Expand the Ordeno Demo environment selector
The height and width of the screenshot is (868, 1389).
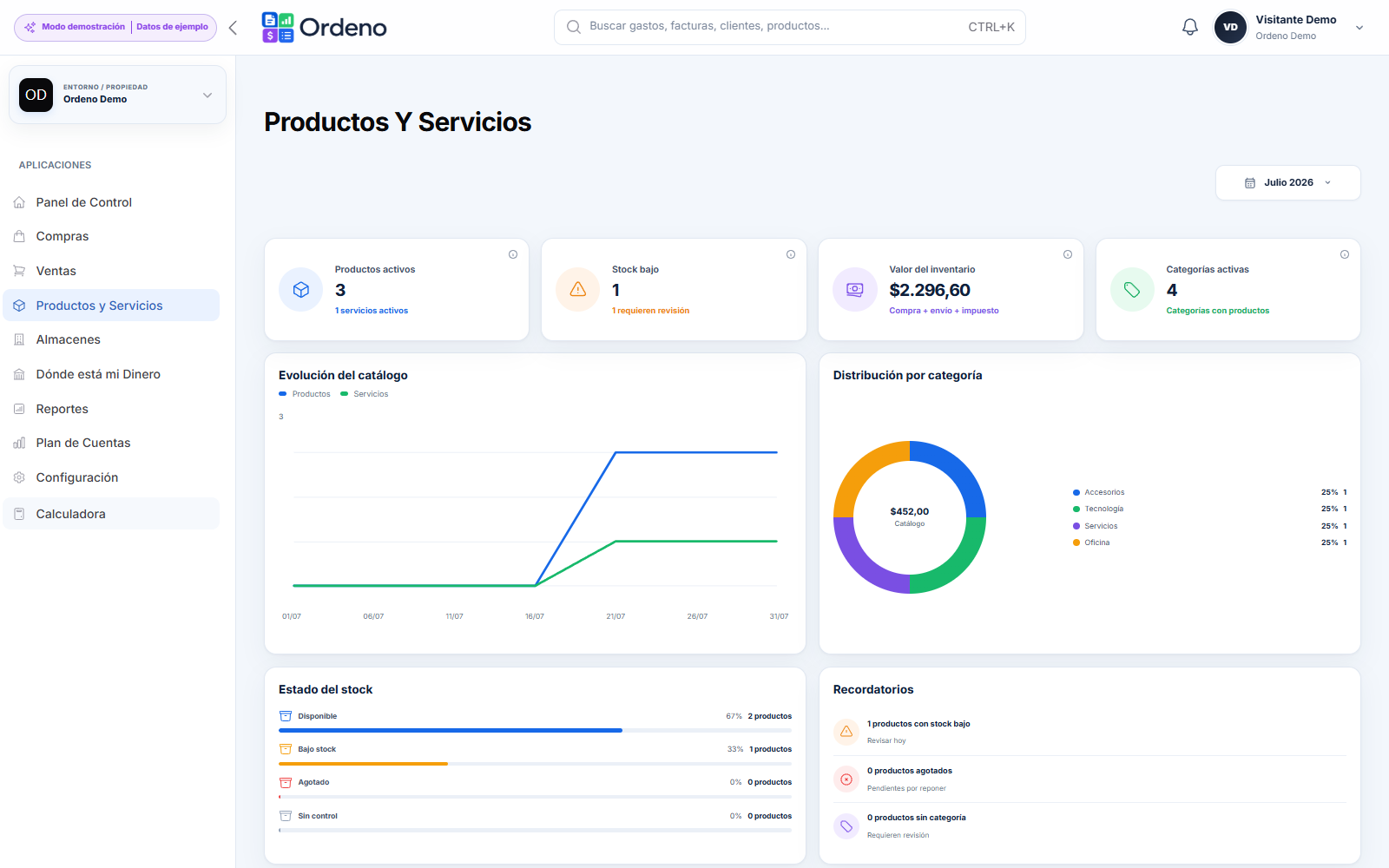click(118, 95)
